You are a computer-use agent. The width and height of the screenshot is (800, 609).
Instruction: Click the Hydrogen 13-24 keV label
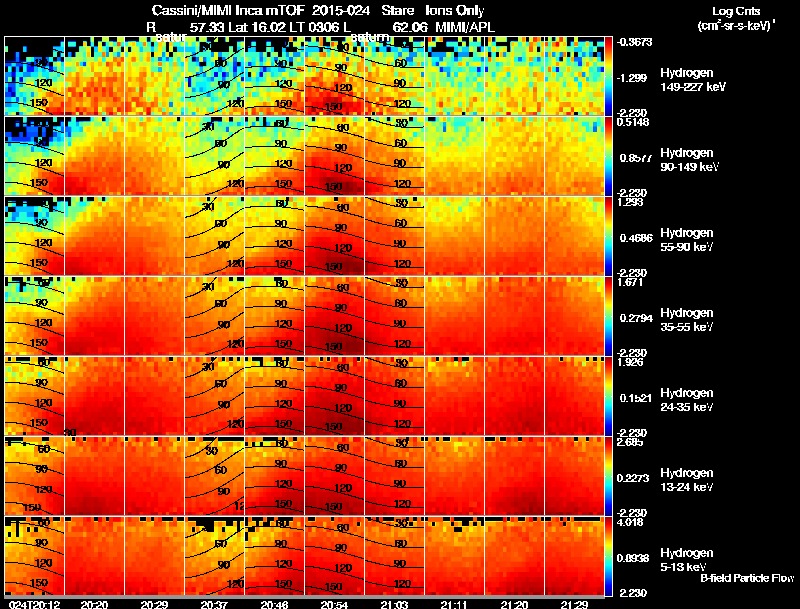pos(687,480)
